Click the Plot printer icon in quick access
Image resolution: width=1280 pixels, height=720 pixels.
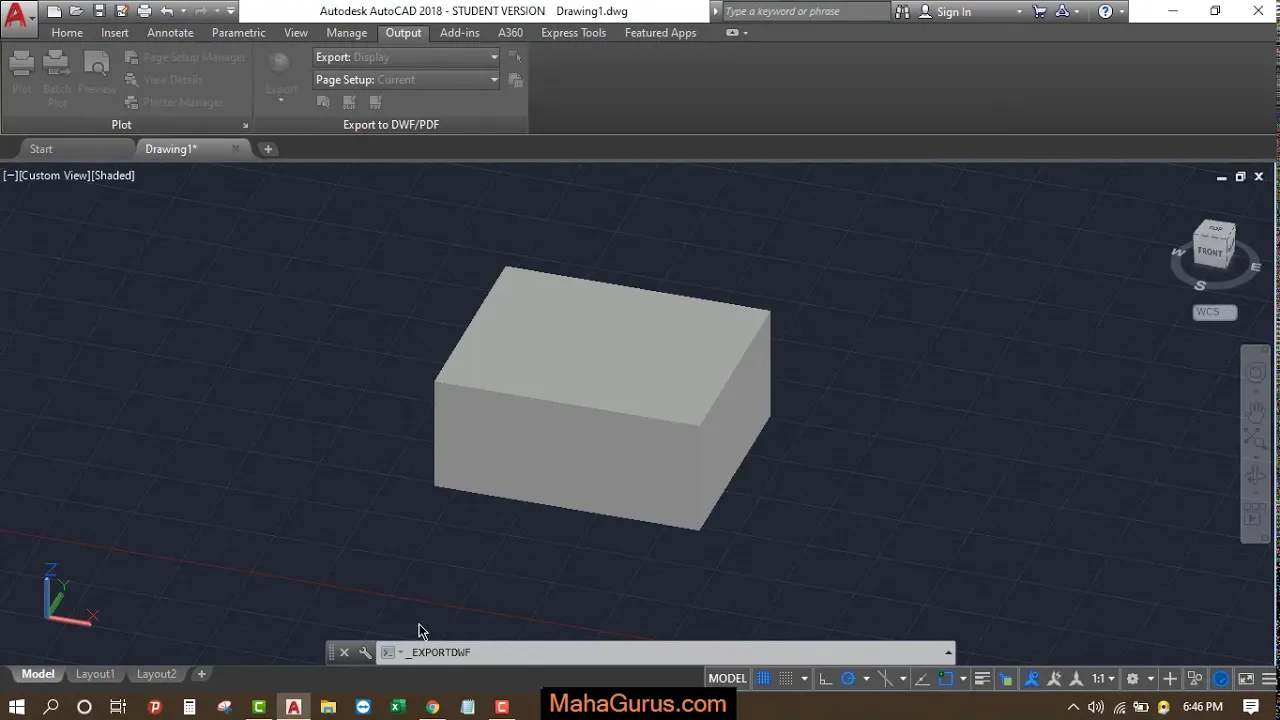click(x=144, y=12)
